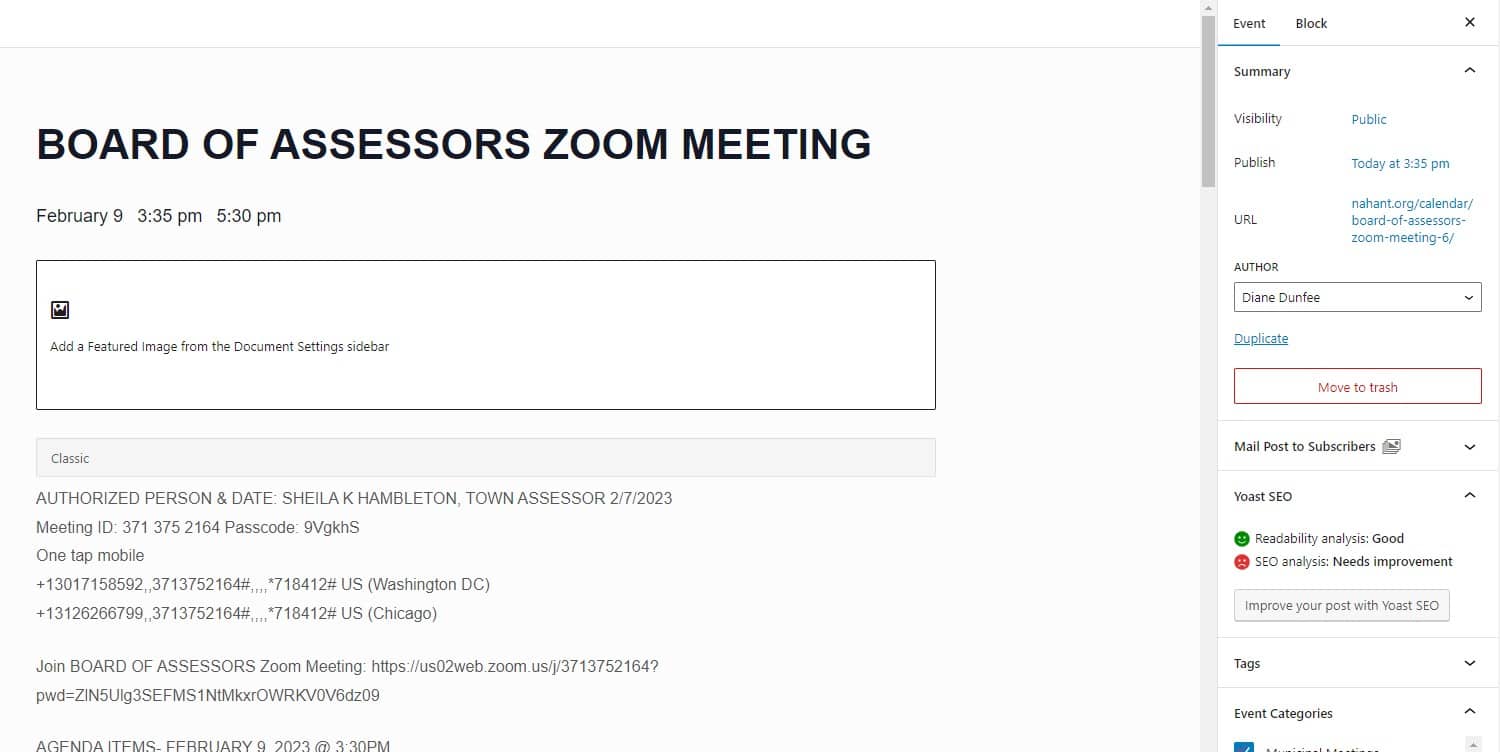
Task: Close the settings sidebar with the X icon
Action: pyautogui.click(x=1469, y=22)
